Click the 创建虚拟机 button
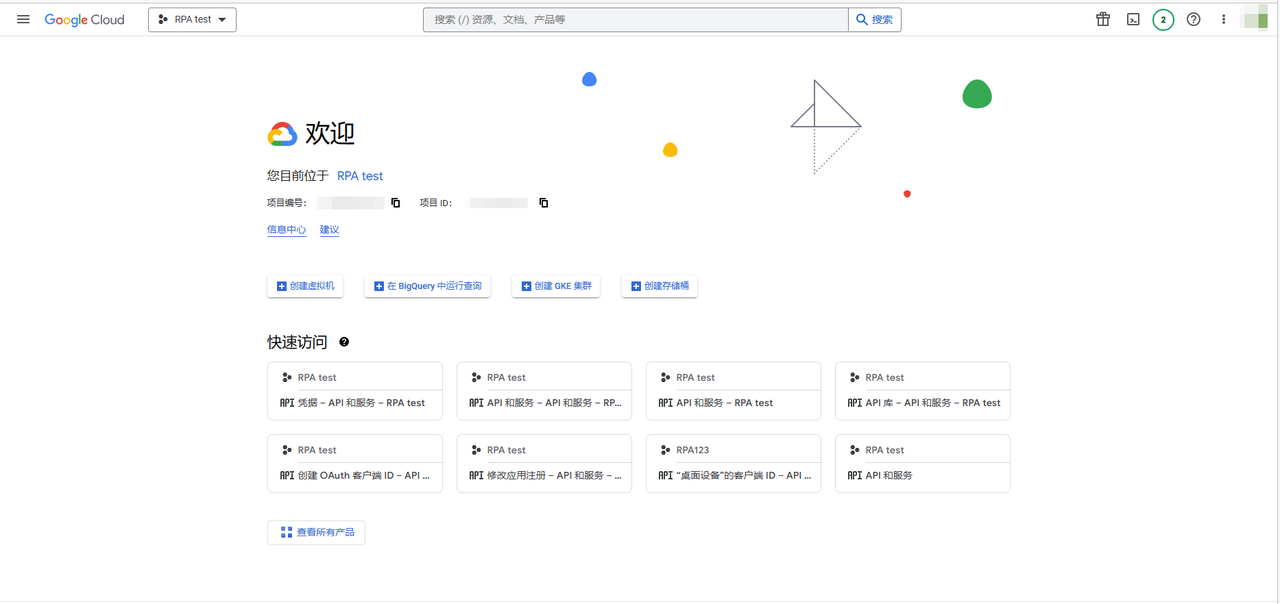 click(305, 286)
